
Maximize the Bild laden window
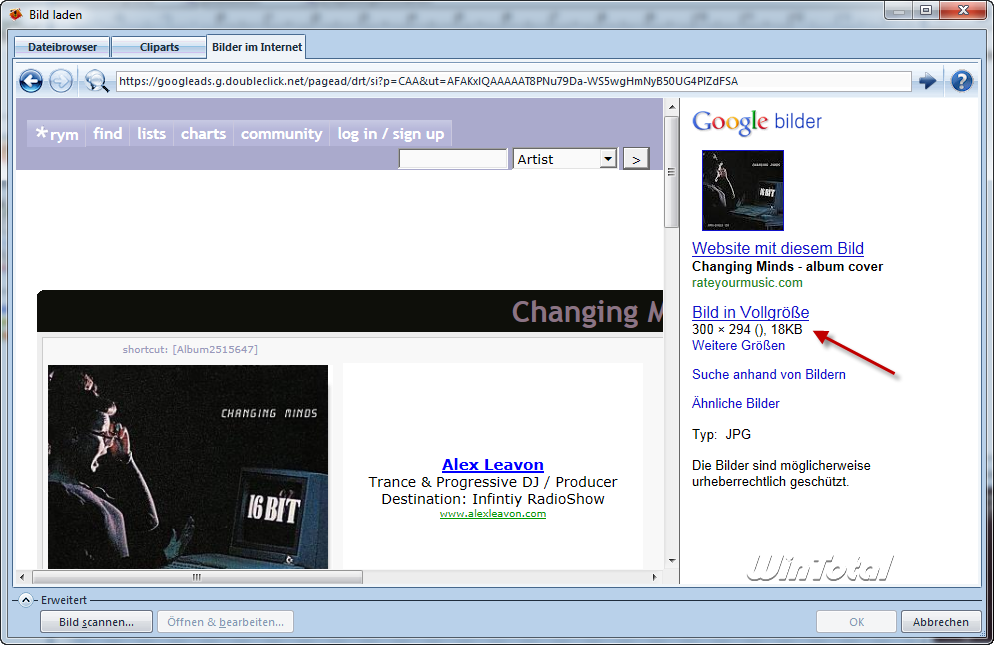coord(926,10)
